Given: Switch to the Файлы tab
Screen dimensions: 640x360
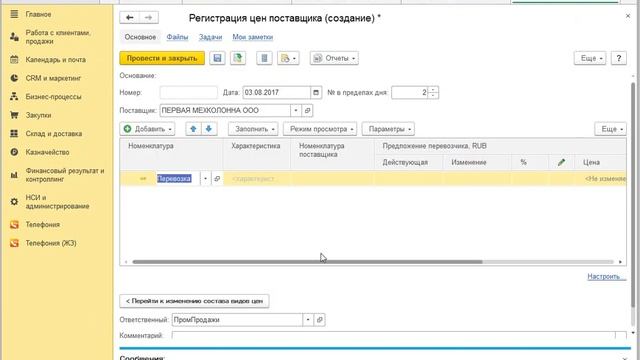Looking at the screenshot, I should point(177,37).
